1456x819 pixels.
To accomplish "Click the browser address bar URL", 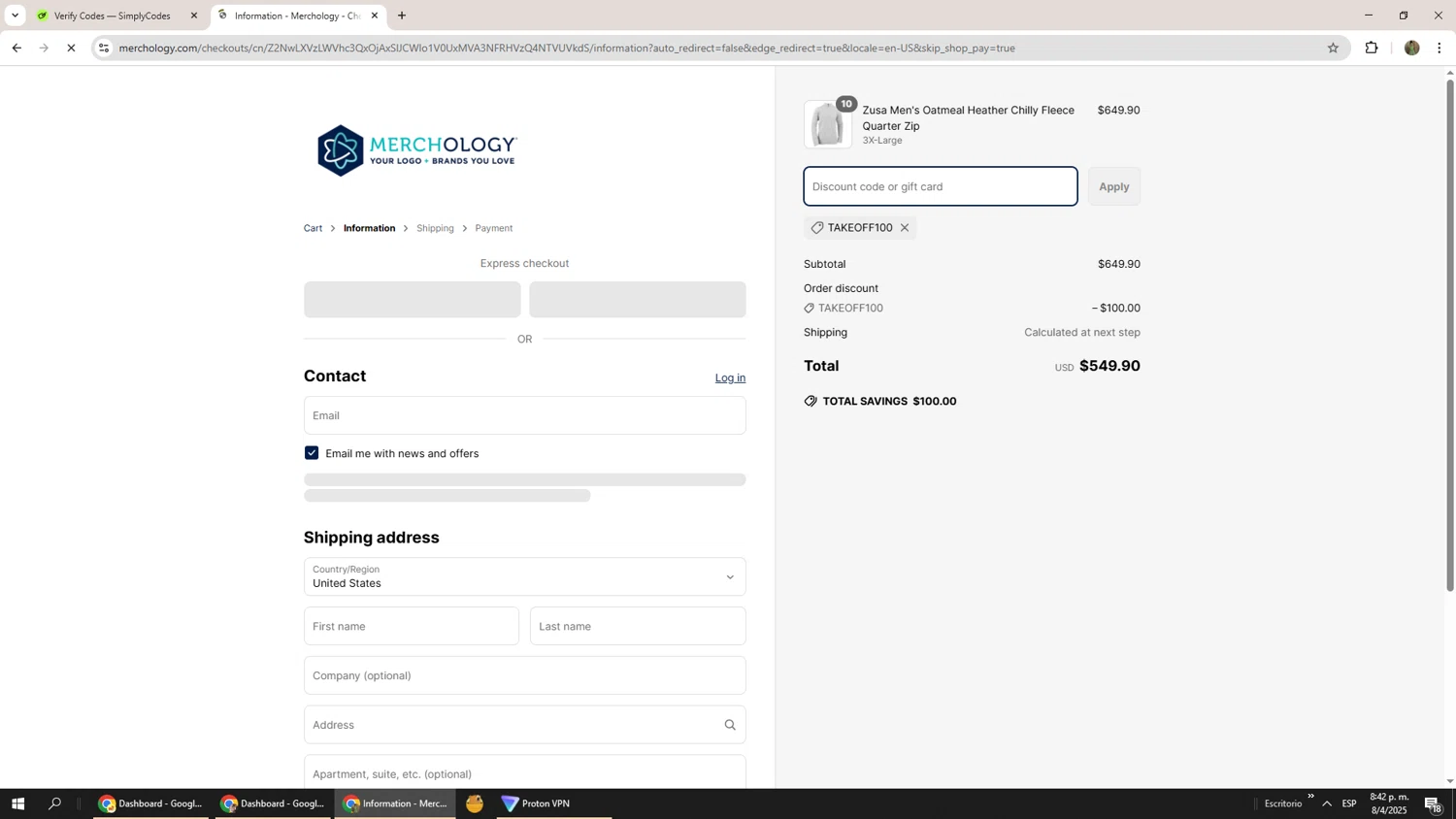I will click(567, 48).
